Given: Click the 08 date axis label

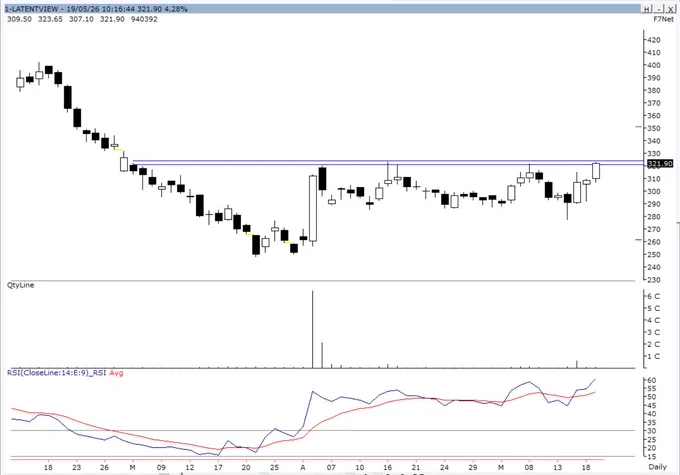Looking at the screenshot, I should click(529, 467).
